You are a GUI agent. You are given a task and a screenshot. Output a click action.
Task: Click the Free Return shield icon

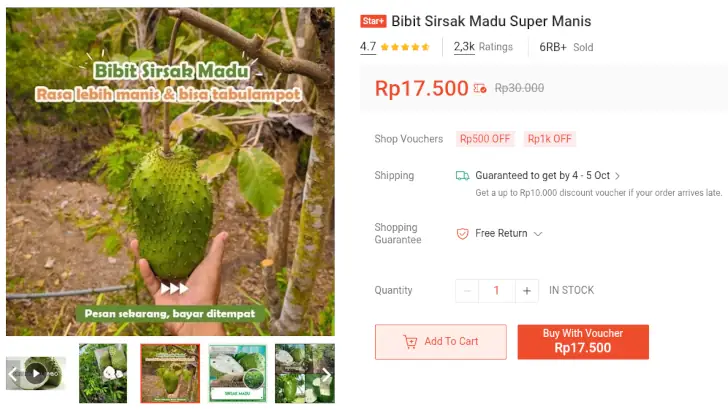coord(462,234)
